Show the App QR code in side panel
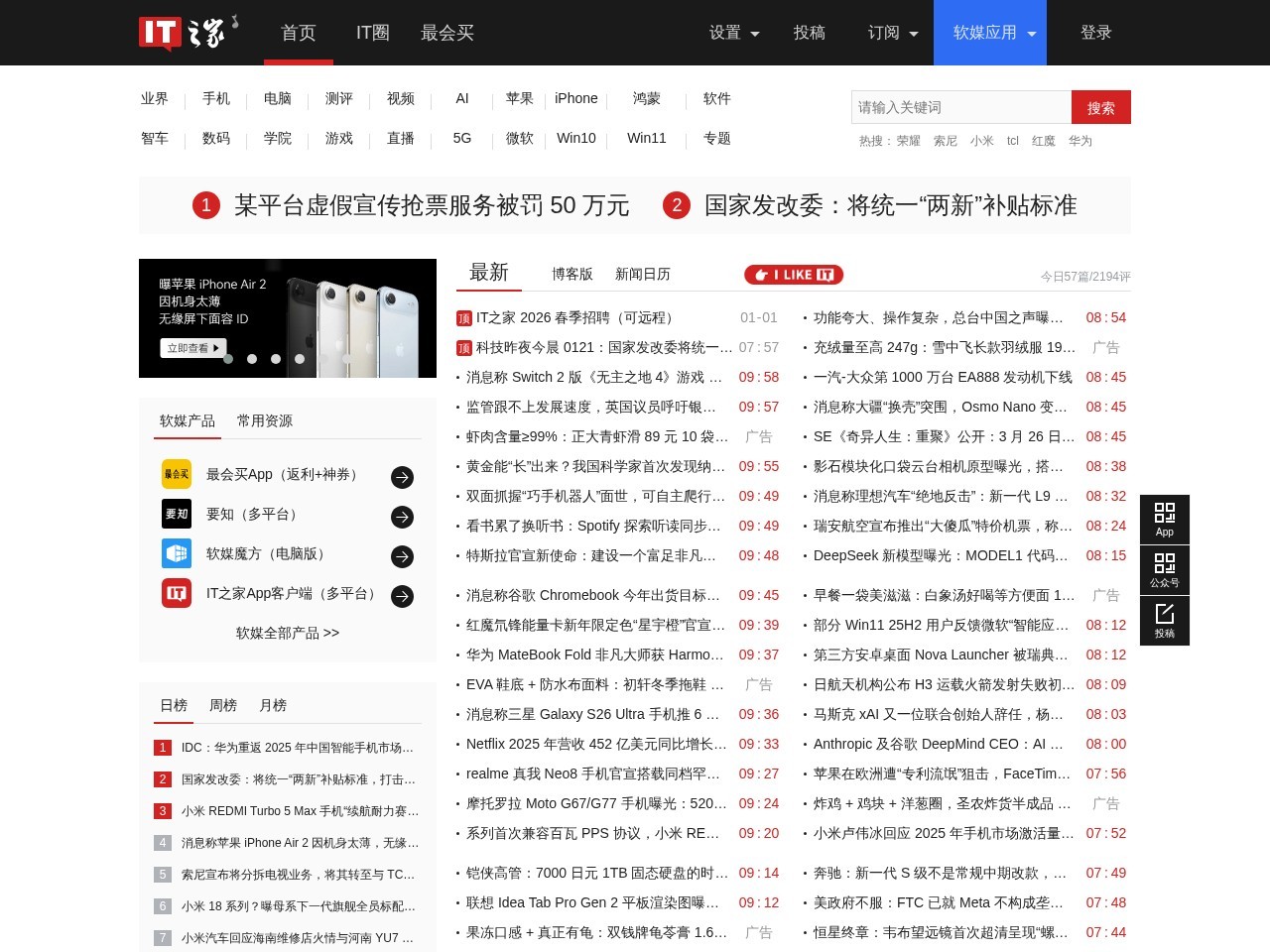Viewport: 1270px width, 952px height. pos(1164,520)
